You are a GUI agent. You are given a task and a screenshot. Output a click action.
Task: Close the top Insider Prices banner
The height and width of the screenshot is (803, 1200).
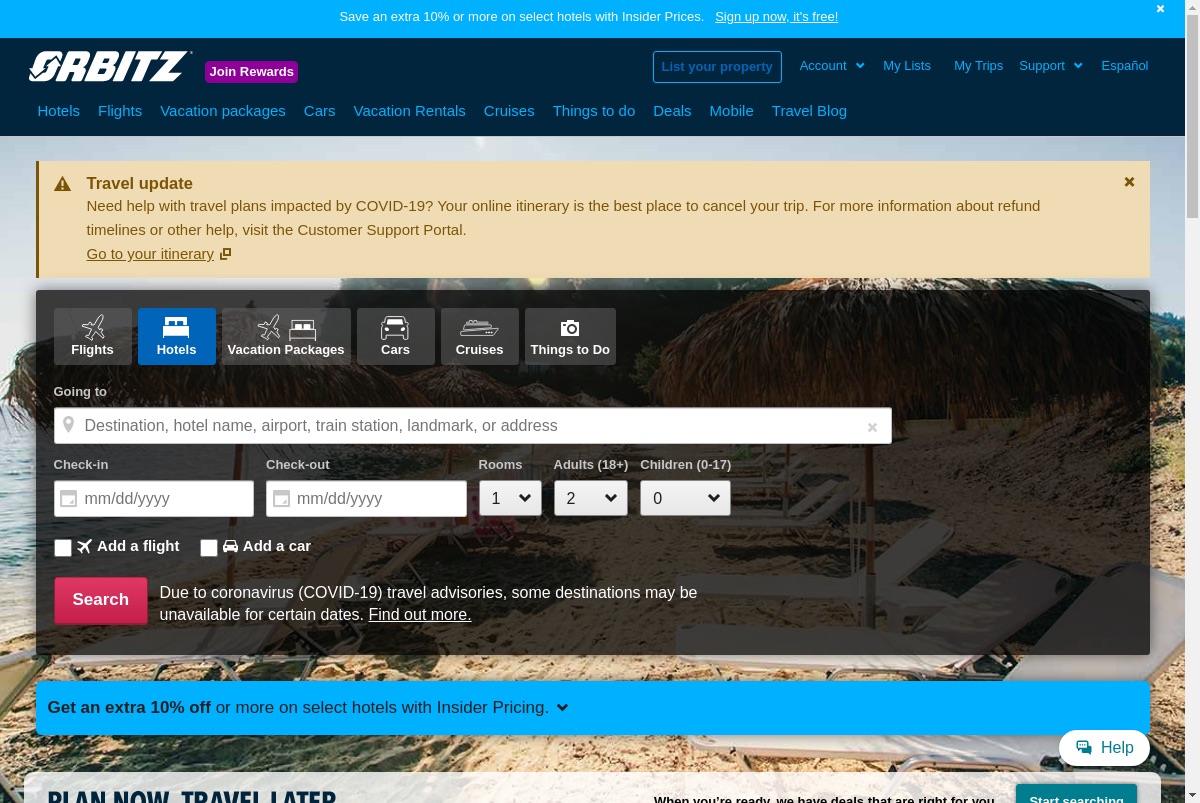coord(1161,9)
